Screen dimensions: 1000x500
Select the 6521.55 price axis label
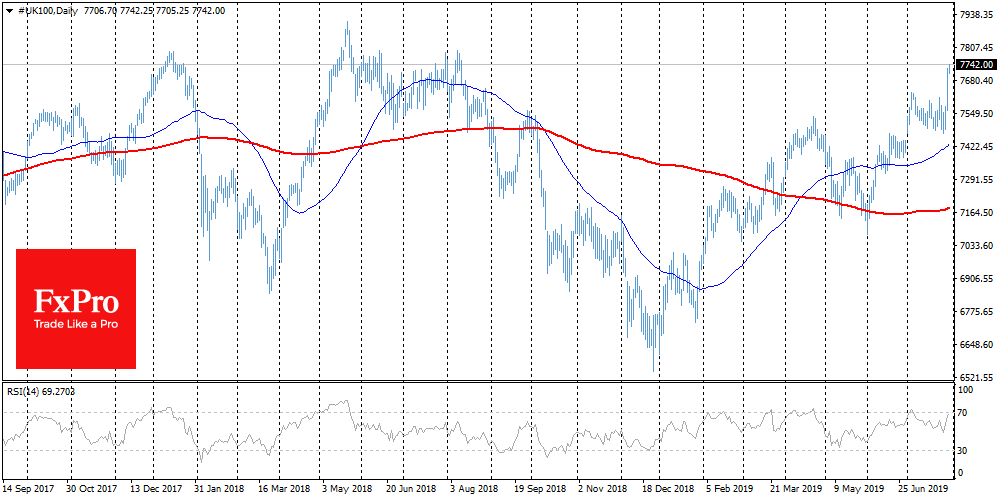coord(975,377)
